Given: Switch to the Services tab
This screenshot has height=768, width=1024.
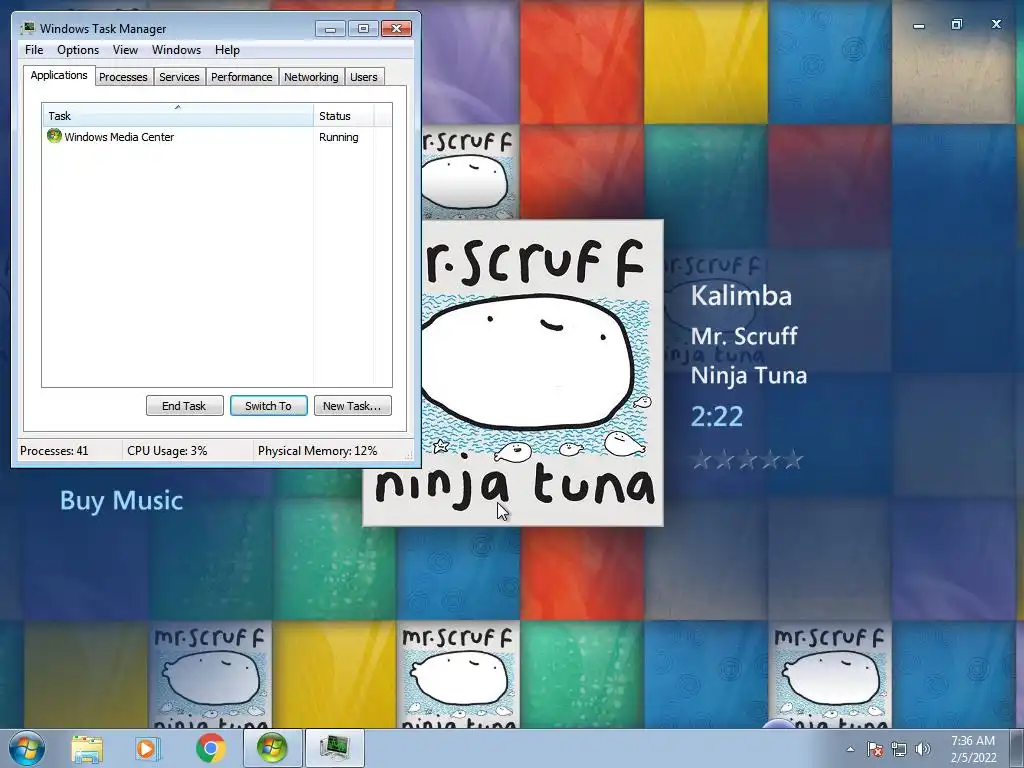Looking at the screenshot, I should coord(179,77).
